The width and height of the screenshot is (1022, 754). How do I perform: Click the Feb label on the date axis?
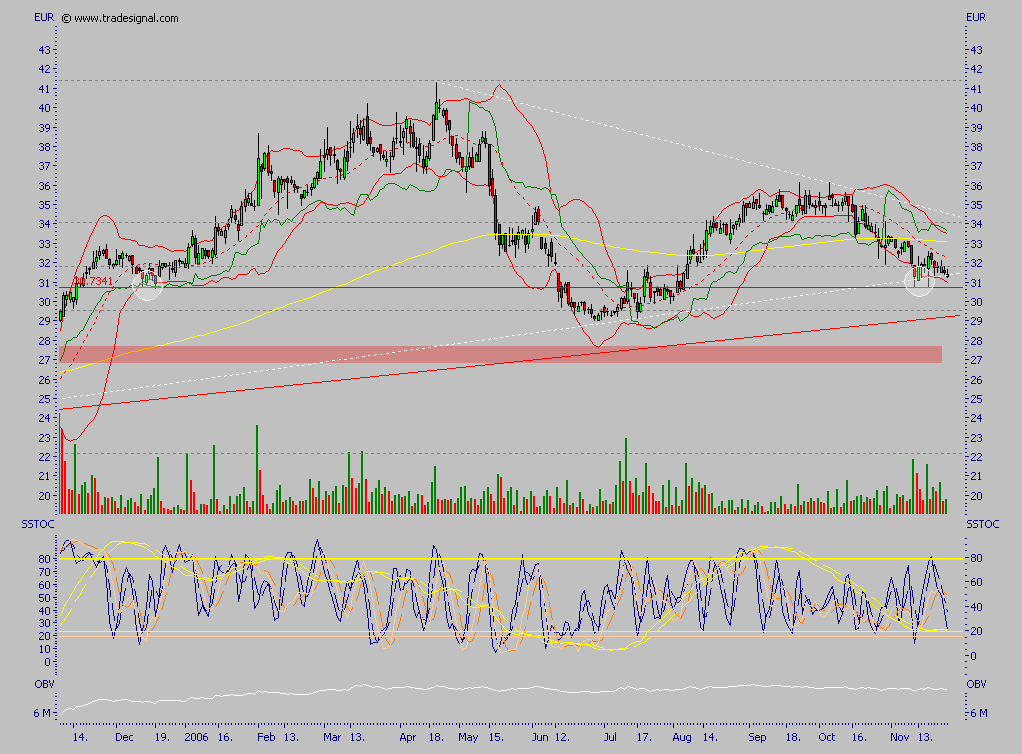[266, 737]
